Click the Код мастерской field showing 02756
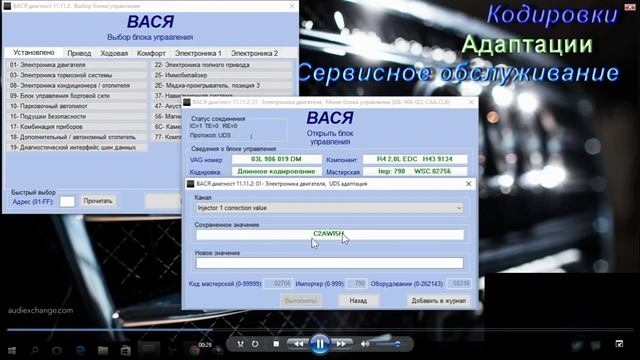The width and height of the screenshot is (640, 360). pos(278,283)
